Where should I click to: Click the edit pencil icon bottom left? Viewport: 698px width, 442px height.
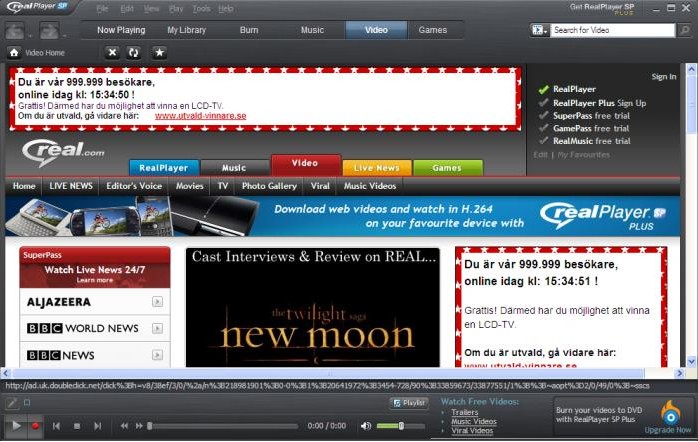point(12,403)
